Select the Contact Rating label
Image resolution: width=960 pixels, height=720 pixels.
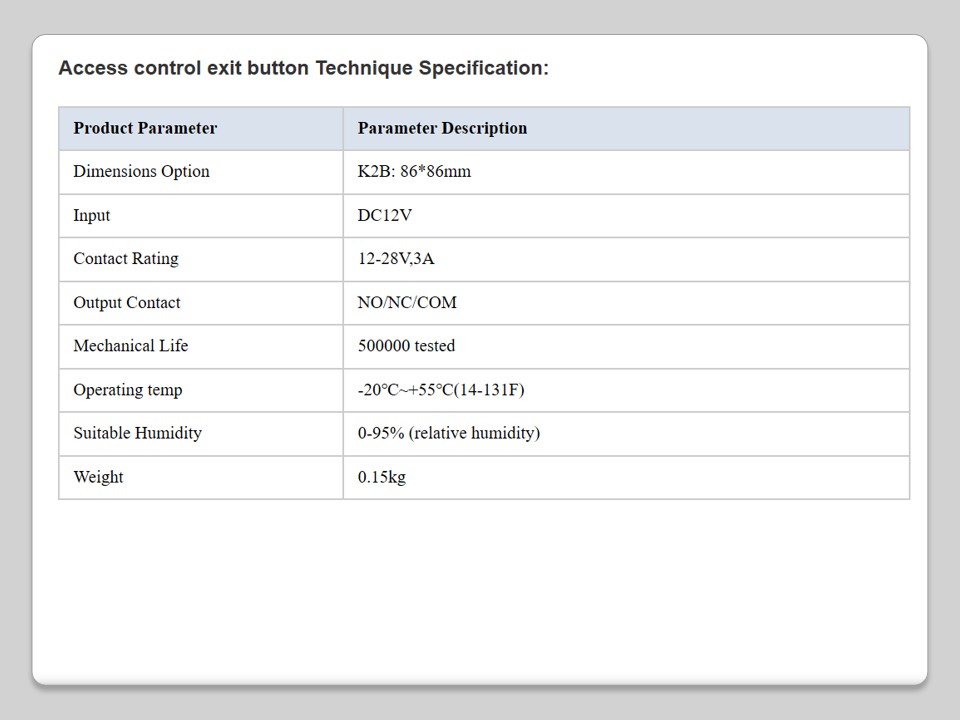(126, 258)
